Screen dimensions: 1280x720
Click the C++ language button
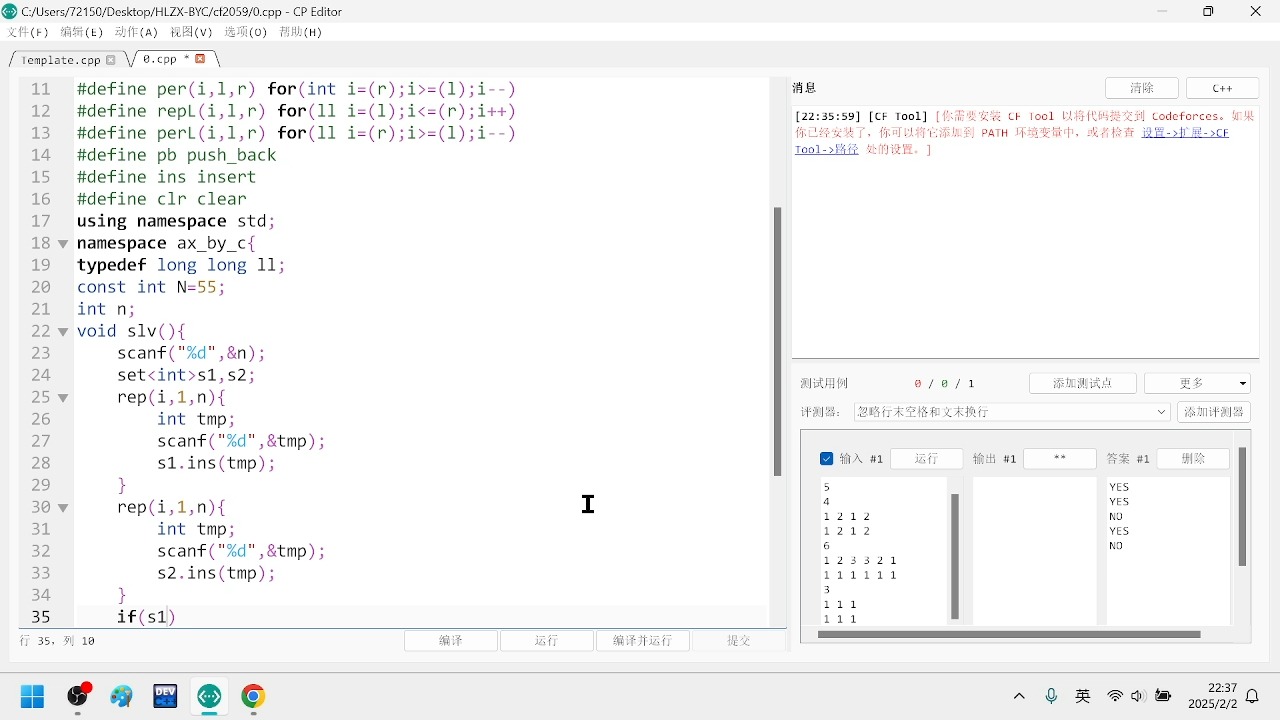pos(1222,88)
